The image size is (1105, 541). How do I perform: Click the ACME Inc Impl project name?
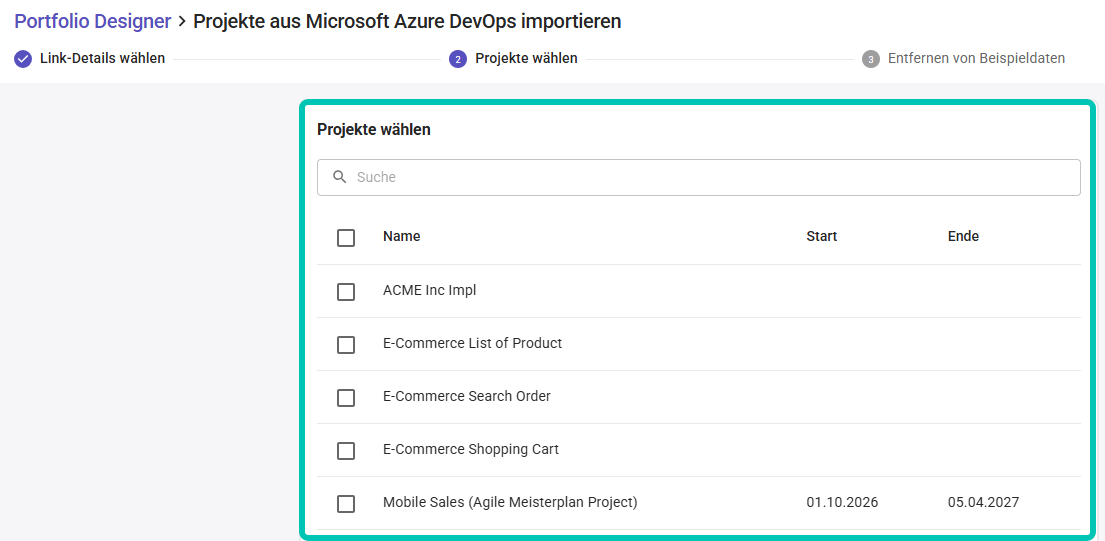click(430, 290)
